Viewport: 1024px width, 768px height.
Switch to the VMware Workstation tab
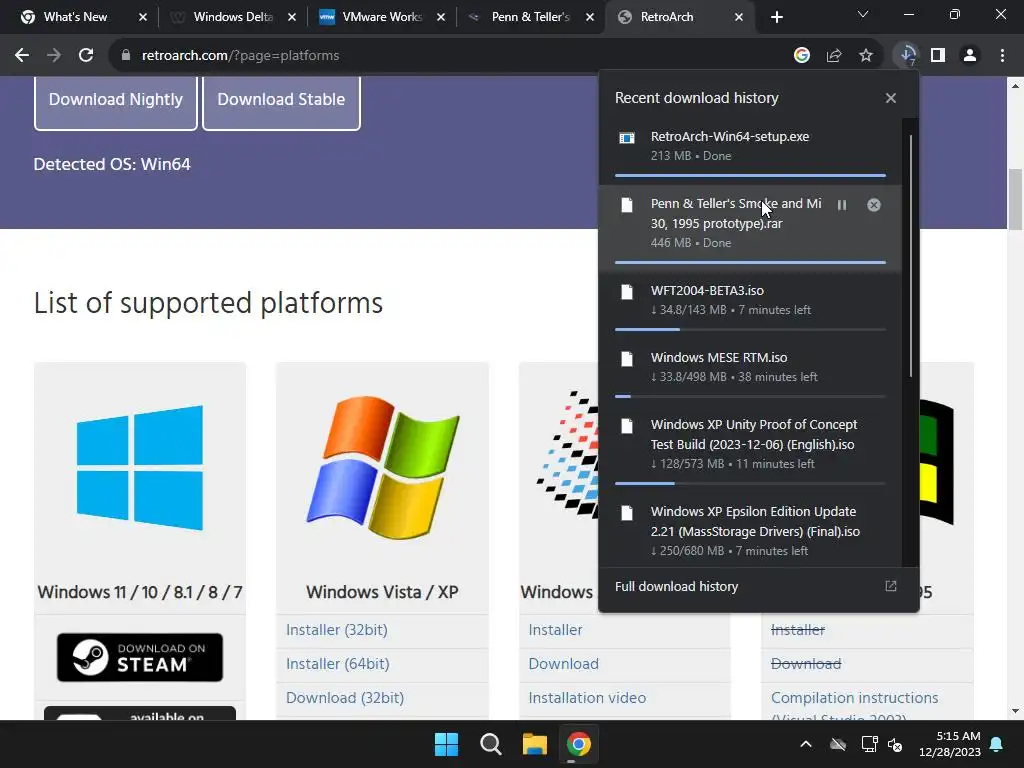381,17
